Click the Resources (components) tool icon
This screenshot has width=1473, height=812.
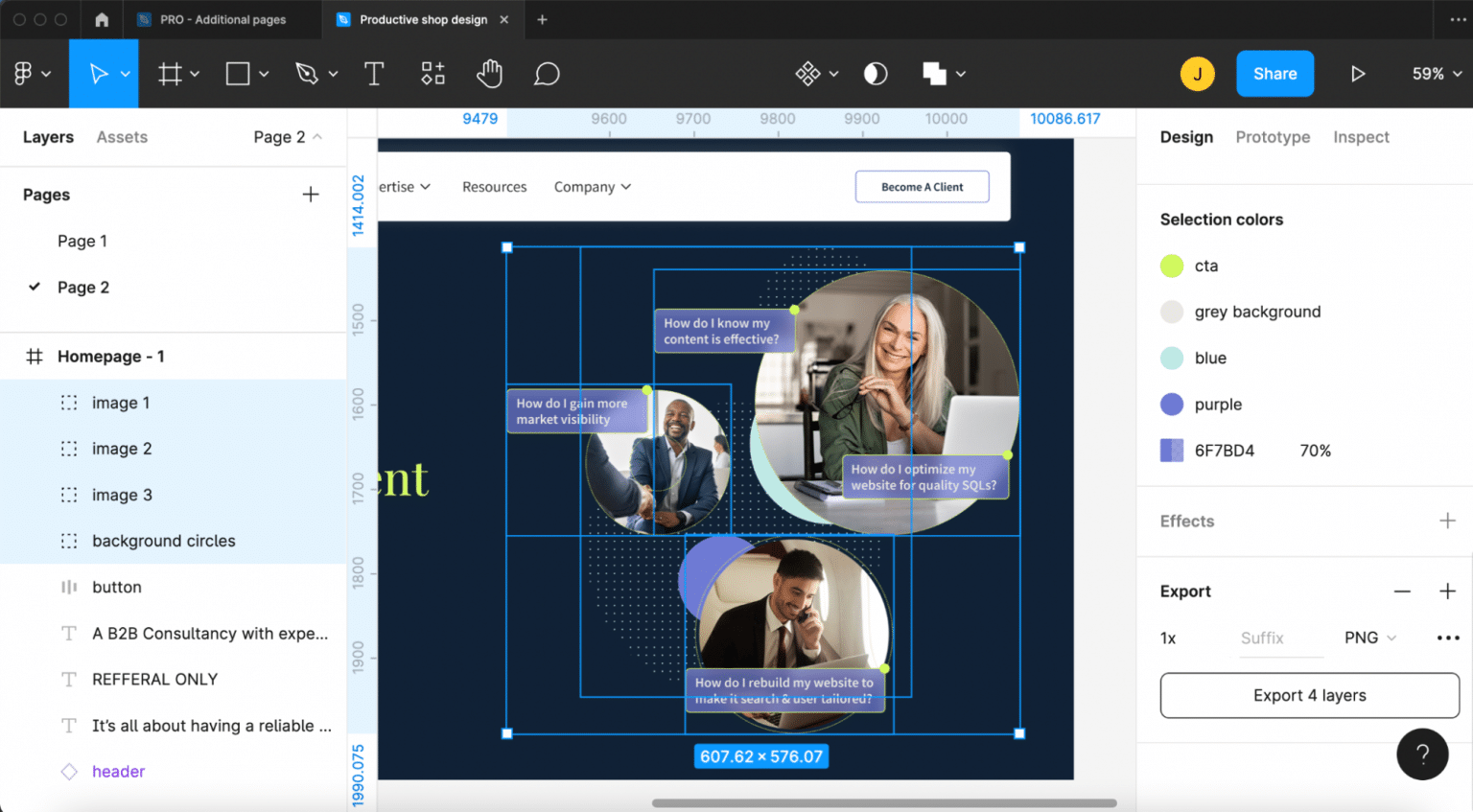433,74
